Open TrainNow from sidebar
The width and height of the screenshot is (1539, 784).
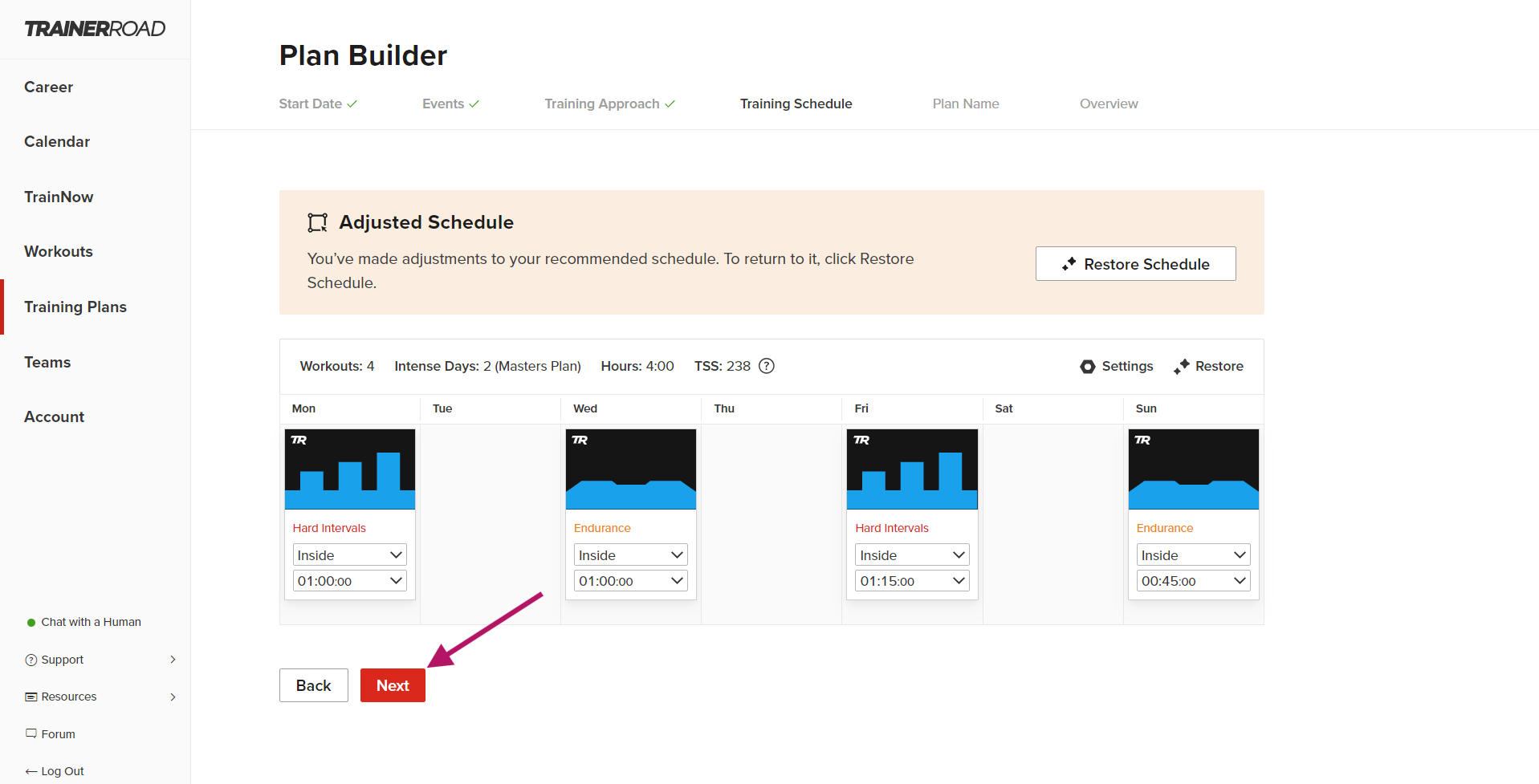coord(59,197)
